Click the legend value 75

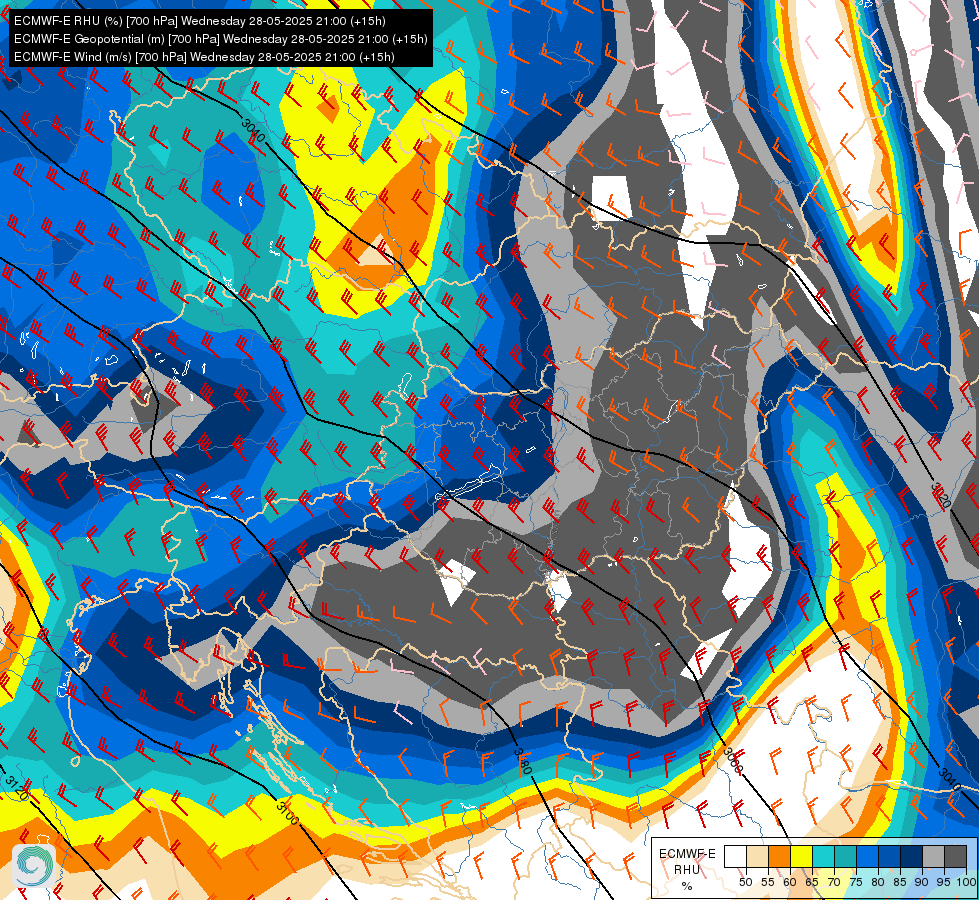tap(855, 882)
